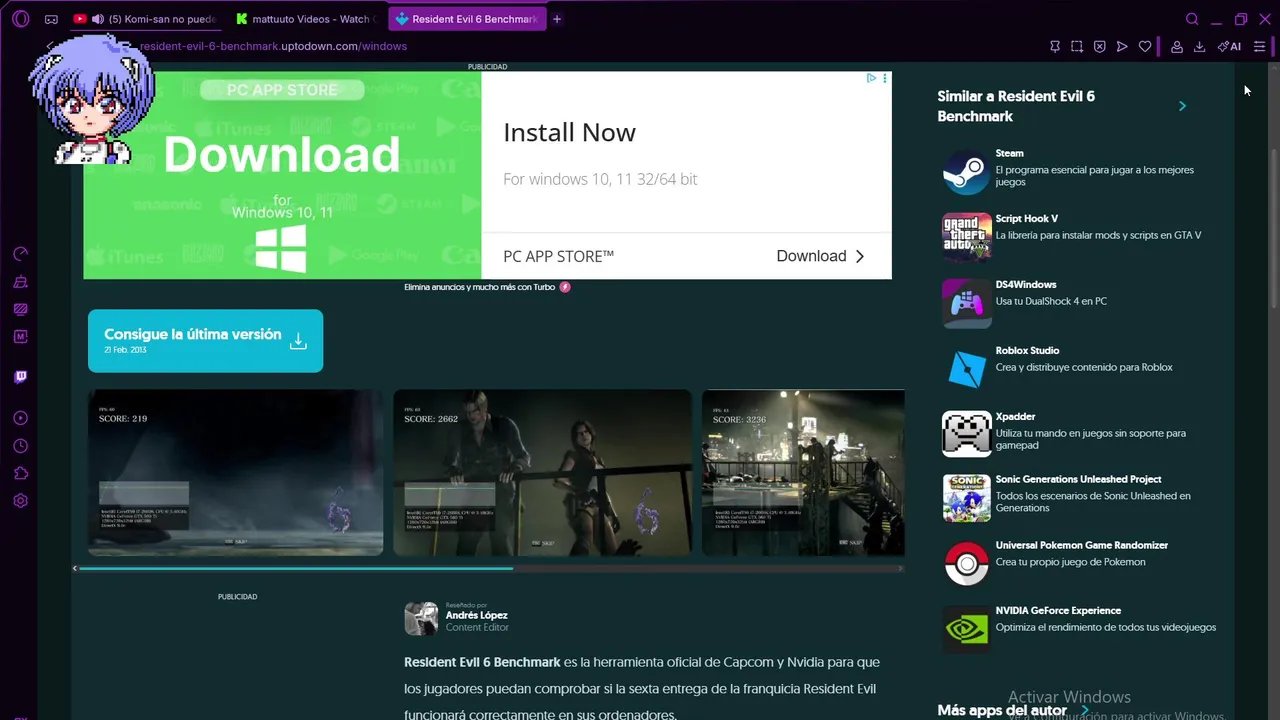1280x720 pixels.
Task: Open GX Control speedometer sidebar icon
Action: tap(20, 255)
